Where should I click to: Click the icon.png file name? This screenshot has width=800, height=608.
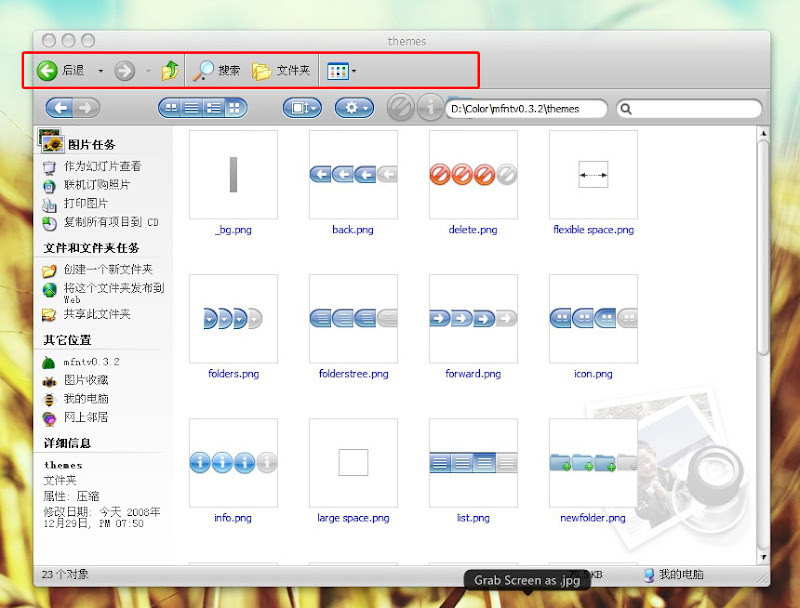(593, 374)
